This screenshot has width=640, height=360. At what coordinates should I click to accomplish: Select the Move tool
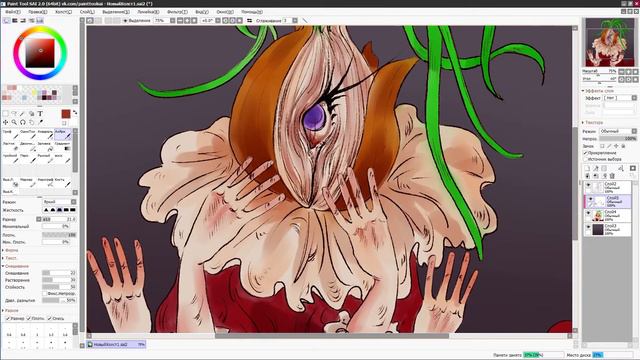[x=6, y=122]
